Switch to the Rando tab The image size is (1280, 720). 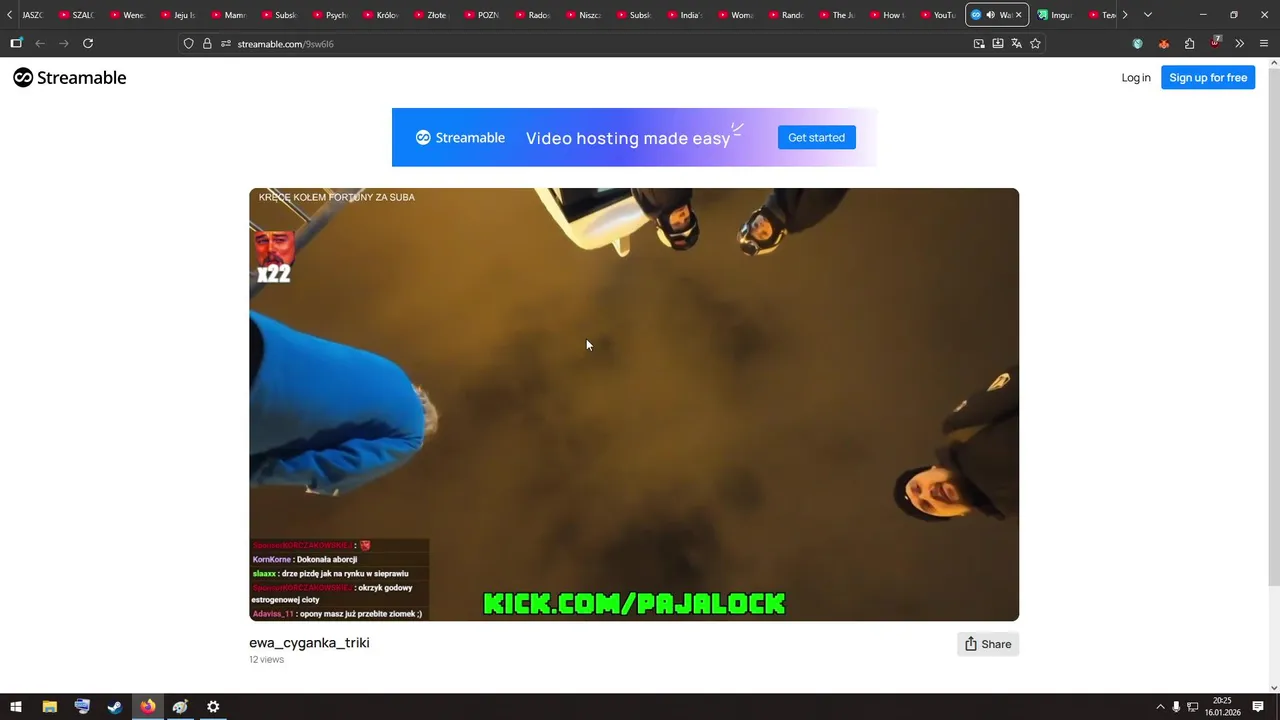[786, 15]
